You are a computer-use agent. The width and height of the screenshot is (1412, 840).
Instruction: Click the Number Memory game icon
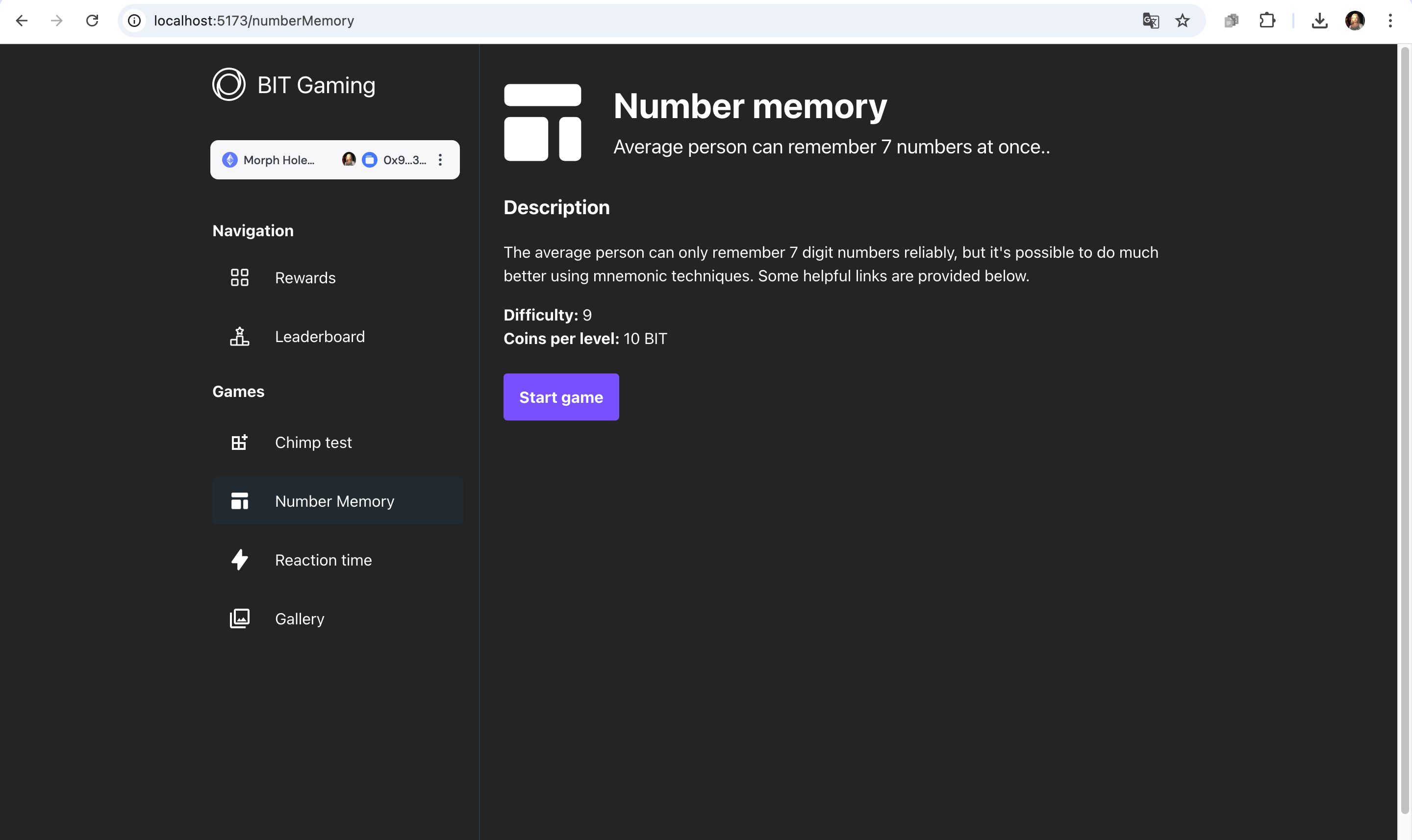coord(238,500)
